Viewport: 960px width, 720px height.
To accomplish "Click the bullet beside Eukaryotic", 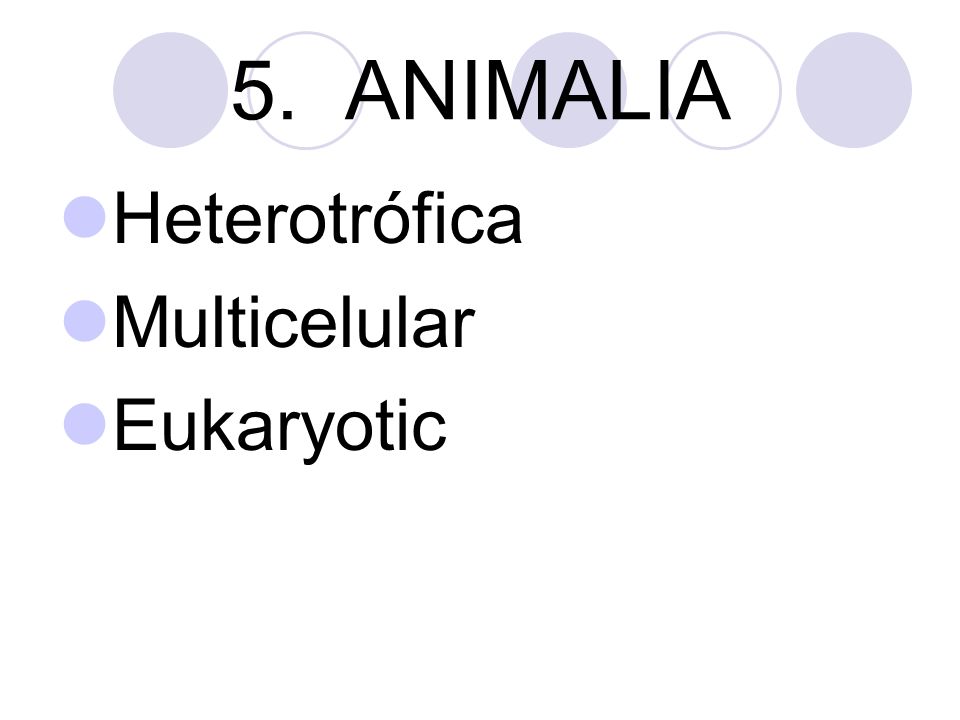I will click(x=84, y=424).
